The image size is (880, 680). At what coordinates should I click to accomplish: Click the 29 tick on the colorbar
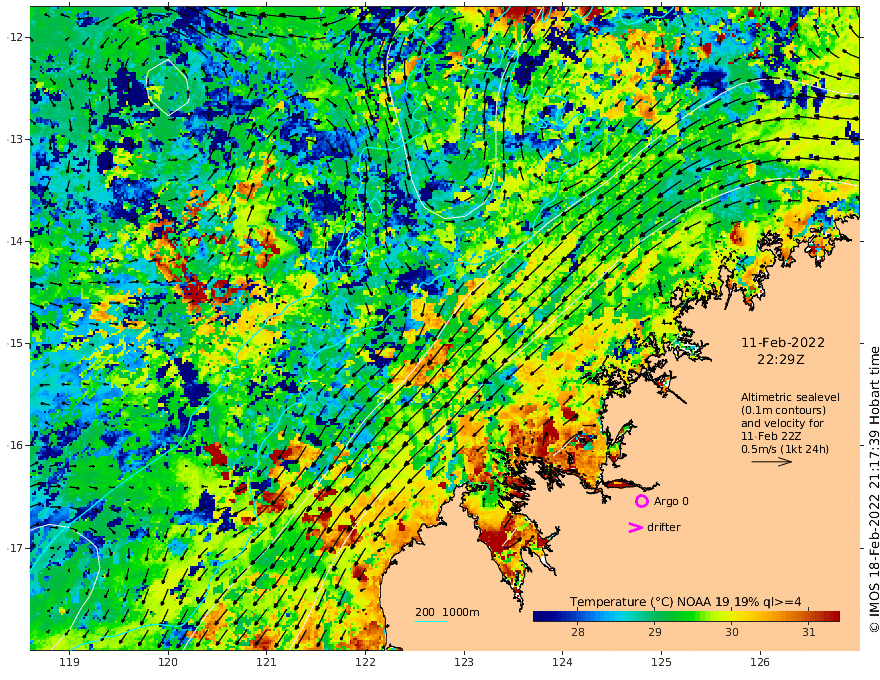654,632
